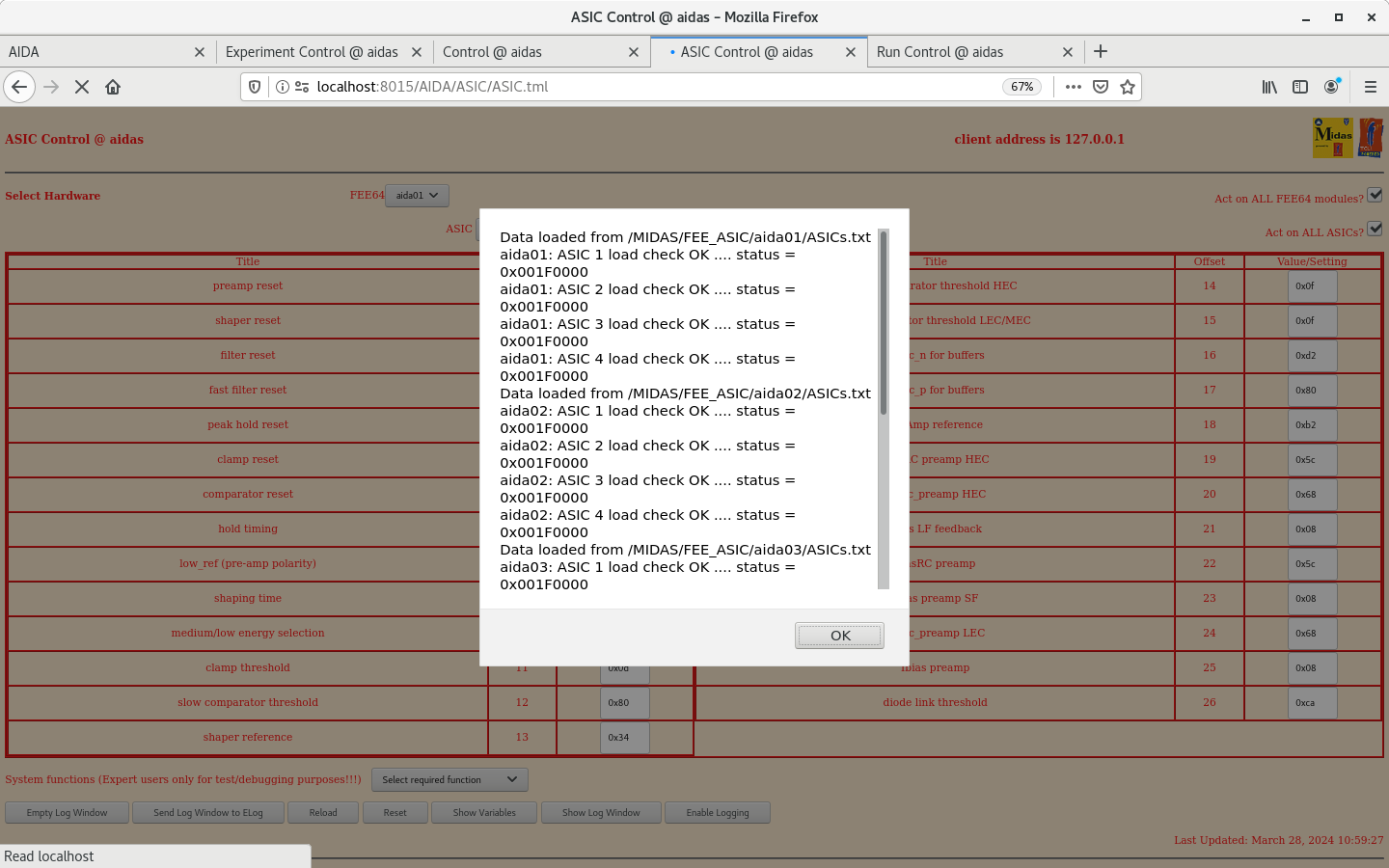This screenshot has height=868, width=1389.
Task: Click the offset 24 value field 0x68
Action: click(1313, 634)
